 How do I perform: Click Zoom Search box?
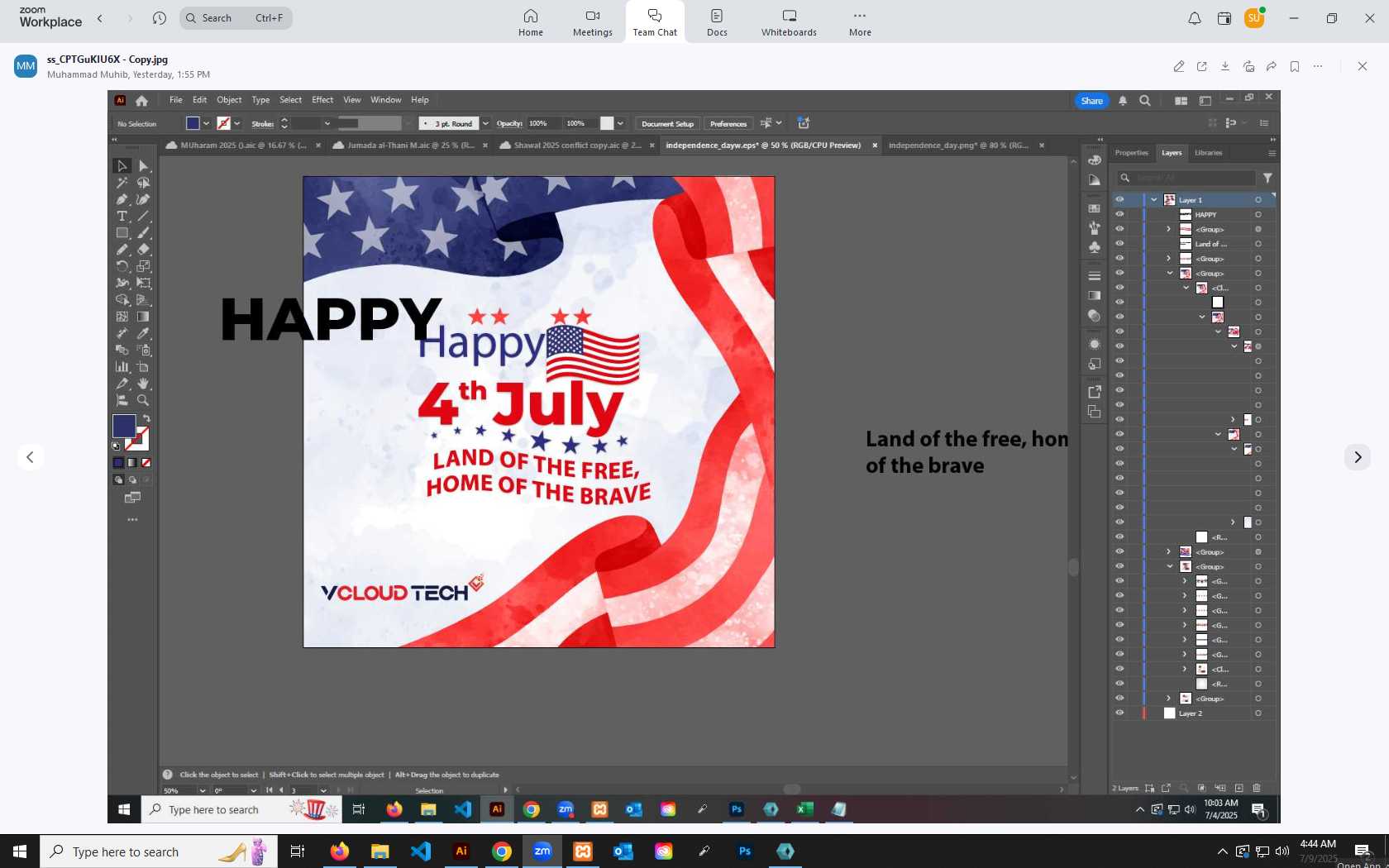tap(236, 18)
